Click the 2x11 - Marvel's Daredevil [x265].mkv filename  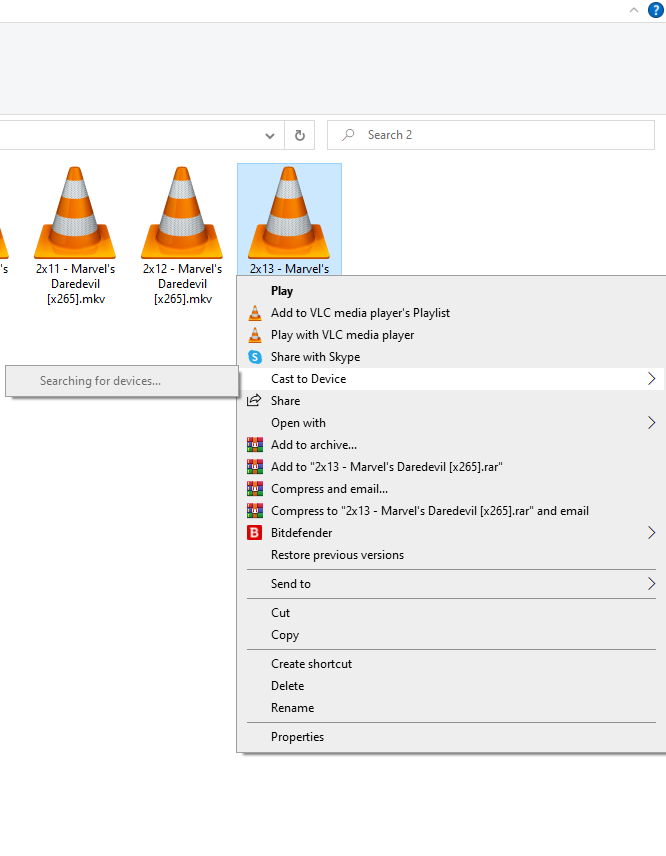click(x=75, y=284)
